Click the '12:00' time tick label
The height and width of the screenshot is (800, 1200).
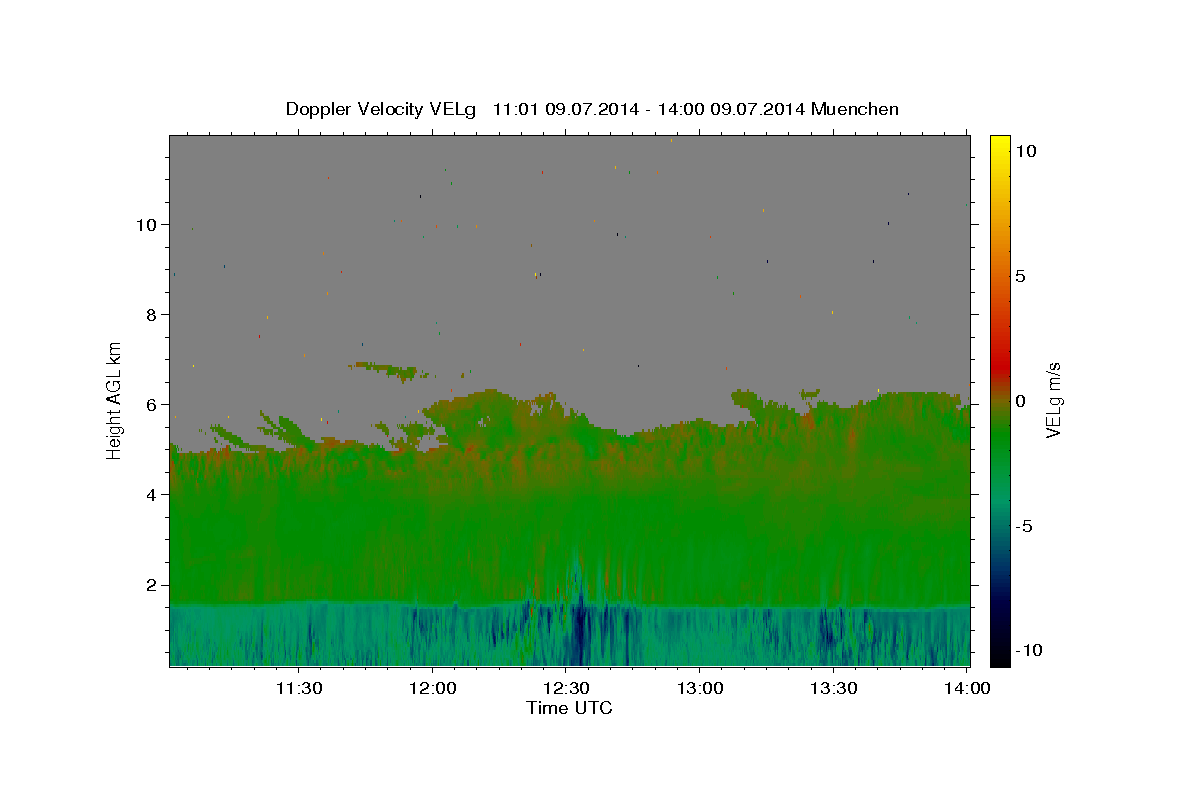coord(432,688)
